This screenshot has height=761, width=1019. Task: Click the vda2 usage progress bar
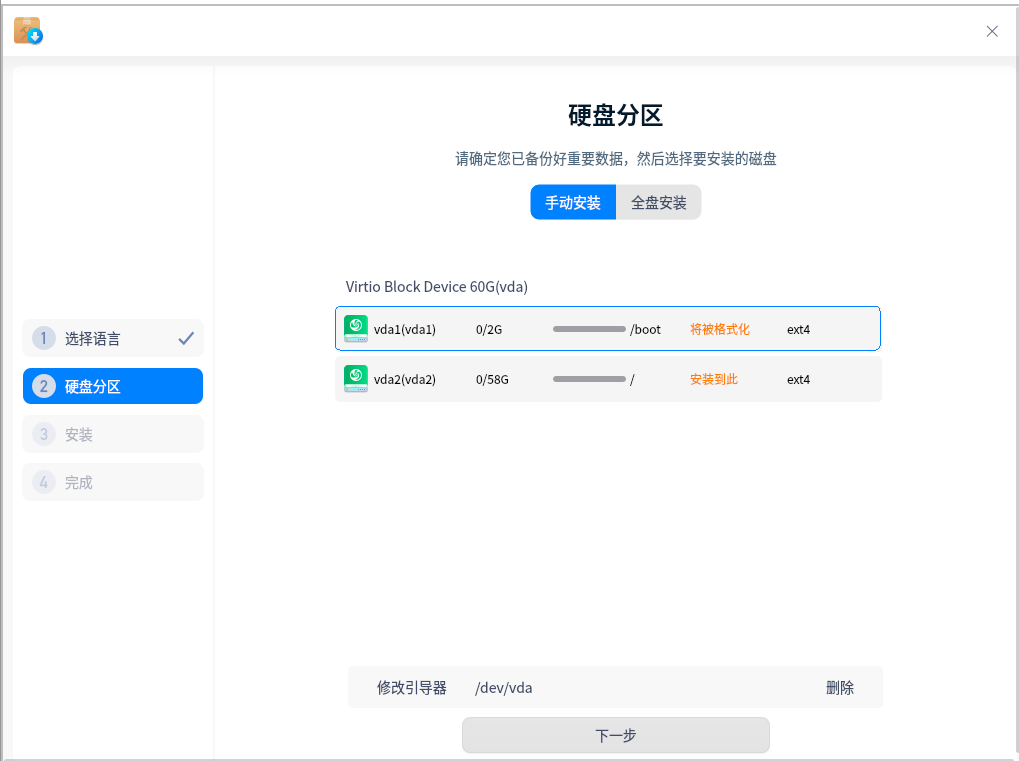[x=589, y=379]
